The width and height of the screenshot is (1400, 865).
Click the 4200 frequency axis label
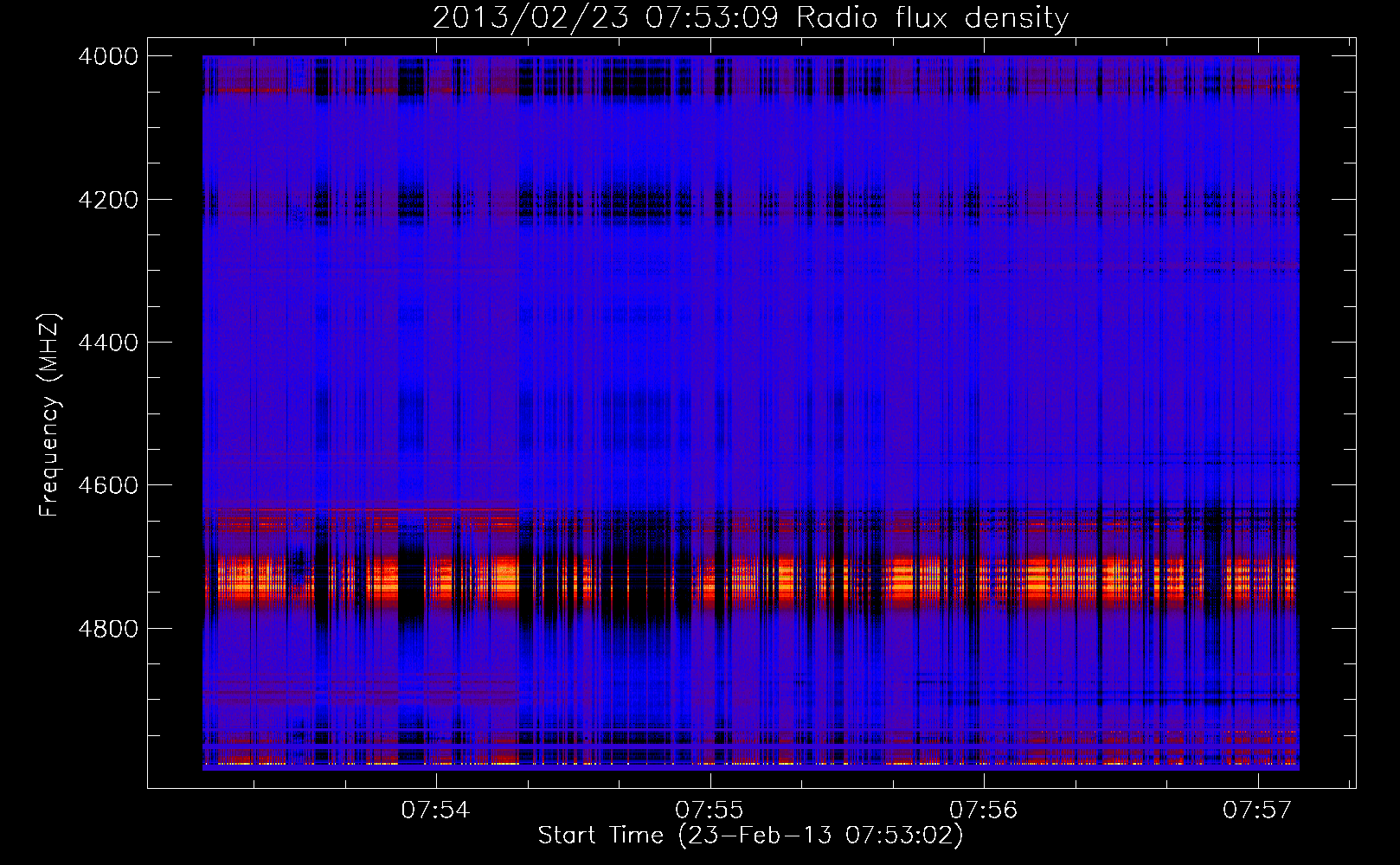tap(108, 200)
